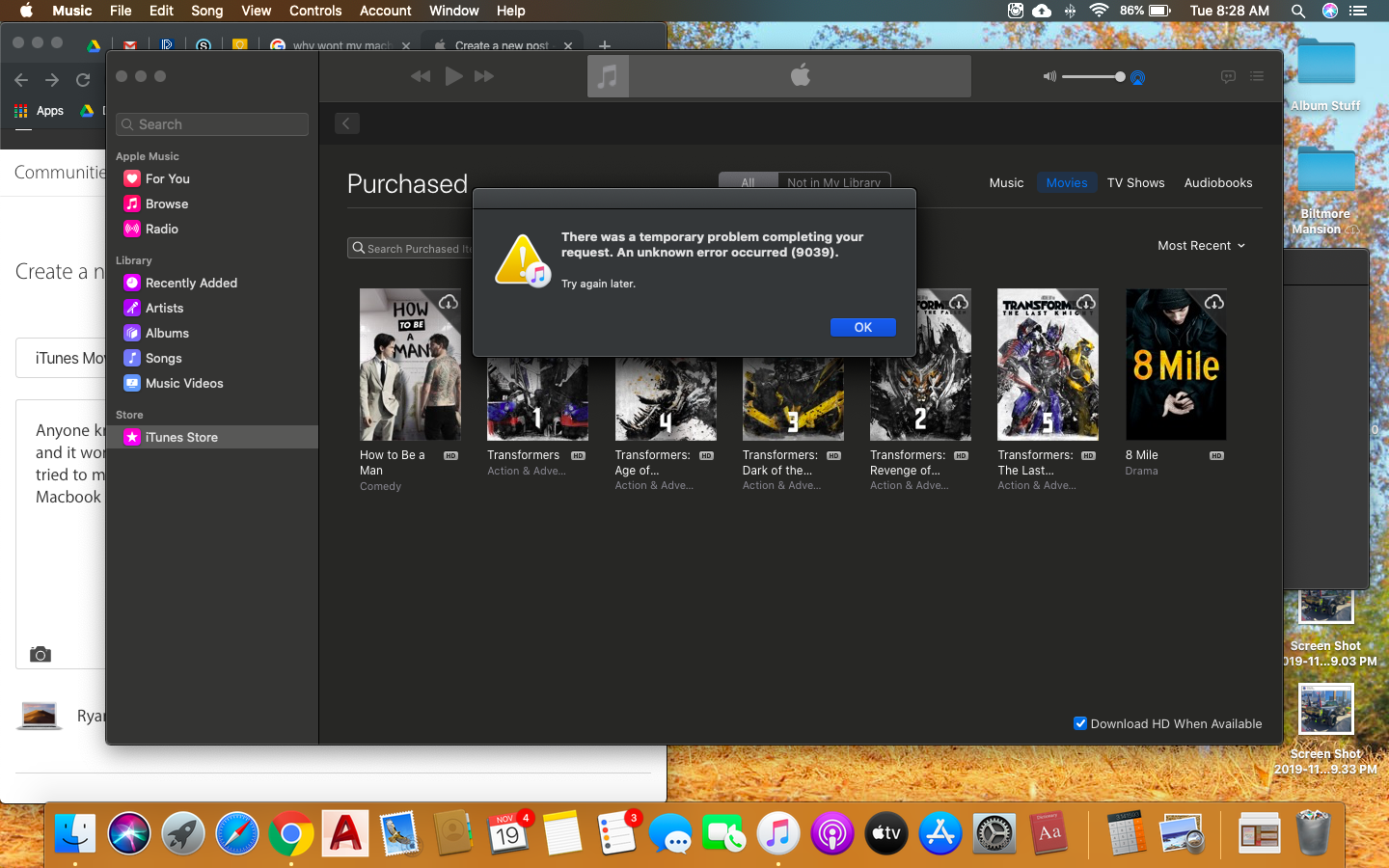
Task: Open the Controls menu in the menu bar
Action: pos(315,11)
